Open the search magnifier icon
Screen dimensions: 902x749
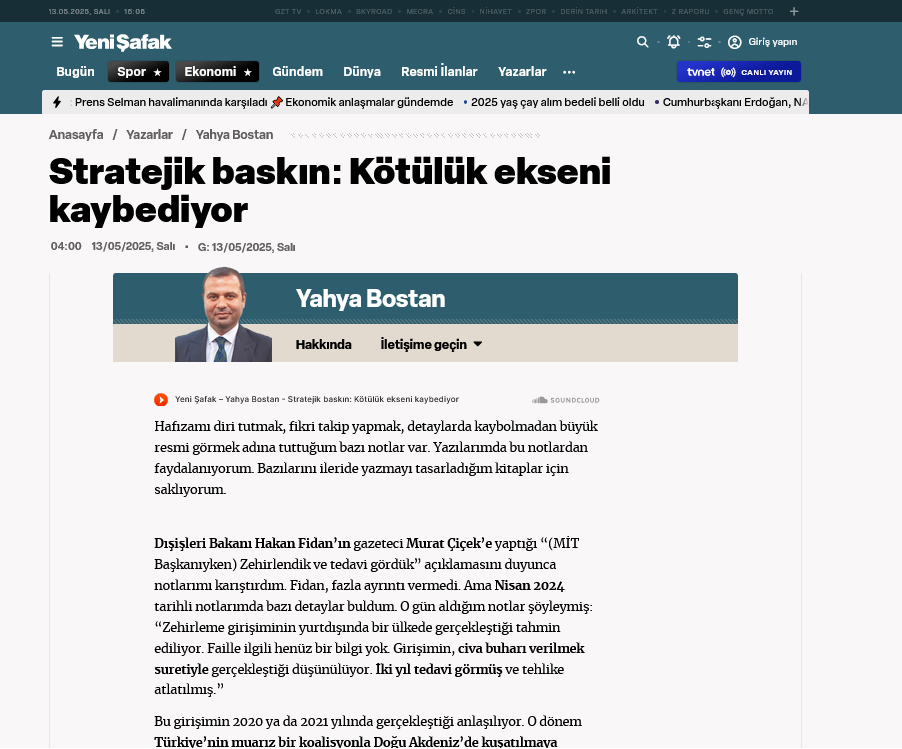coord(643,42)
